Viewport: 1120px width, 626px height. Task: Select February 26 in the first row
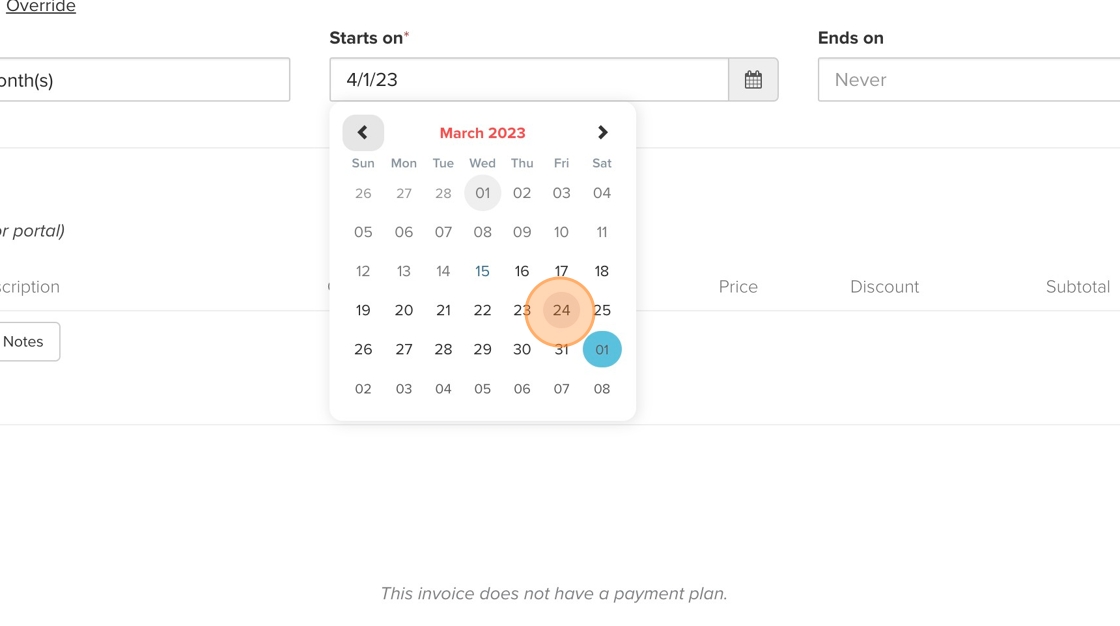point(363,193)
